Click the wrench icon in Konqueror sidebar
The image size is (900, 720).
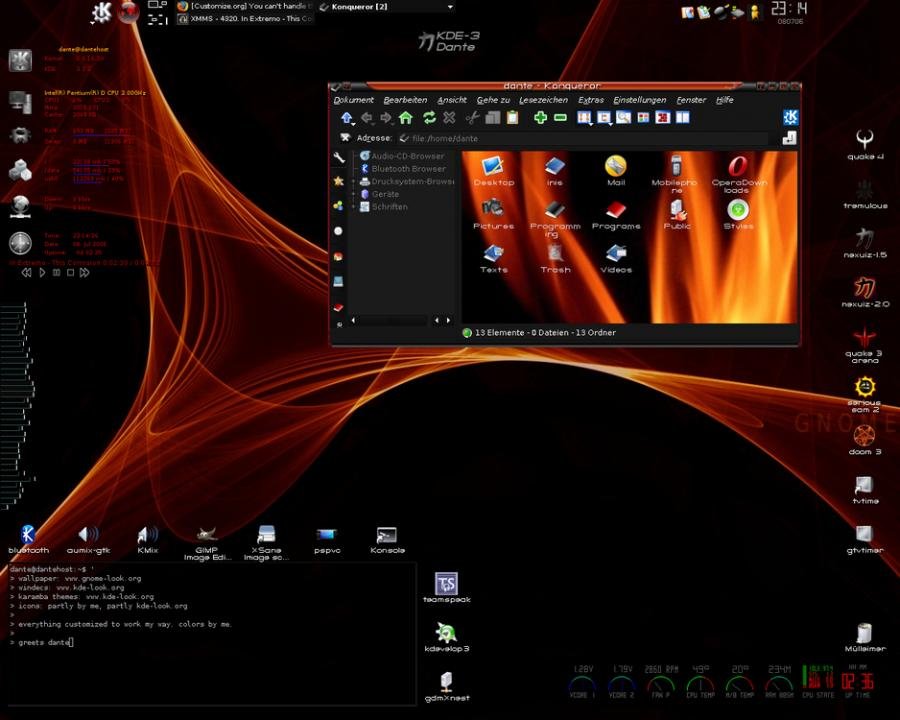[339, 157]
